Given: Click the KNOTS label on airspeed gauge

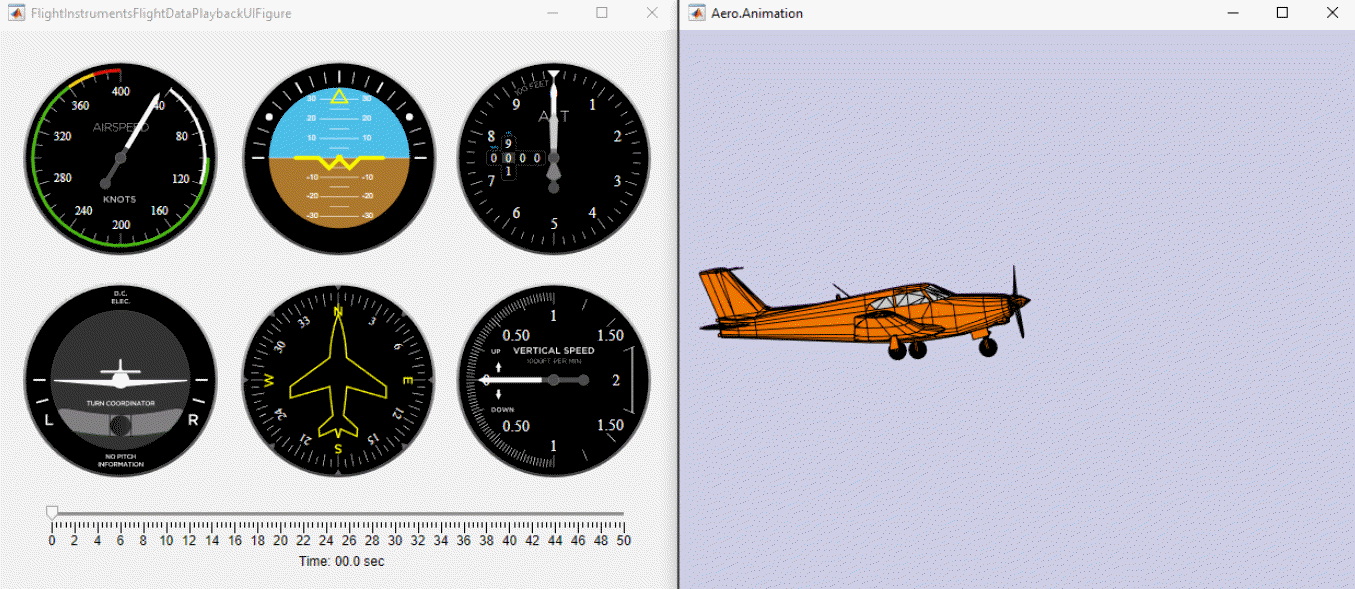Looking at the screenshot, I should pos(120,199).
